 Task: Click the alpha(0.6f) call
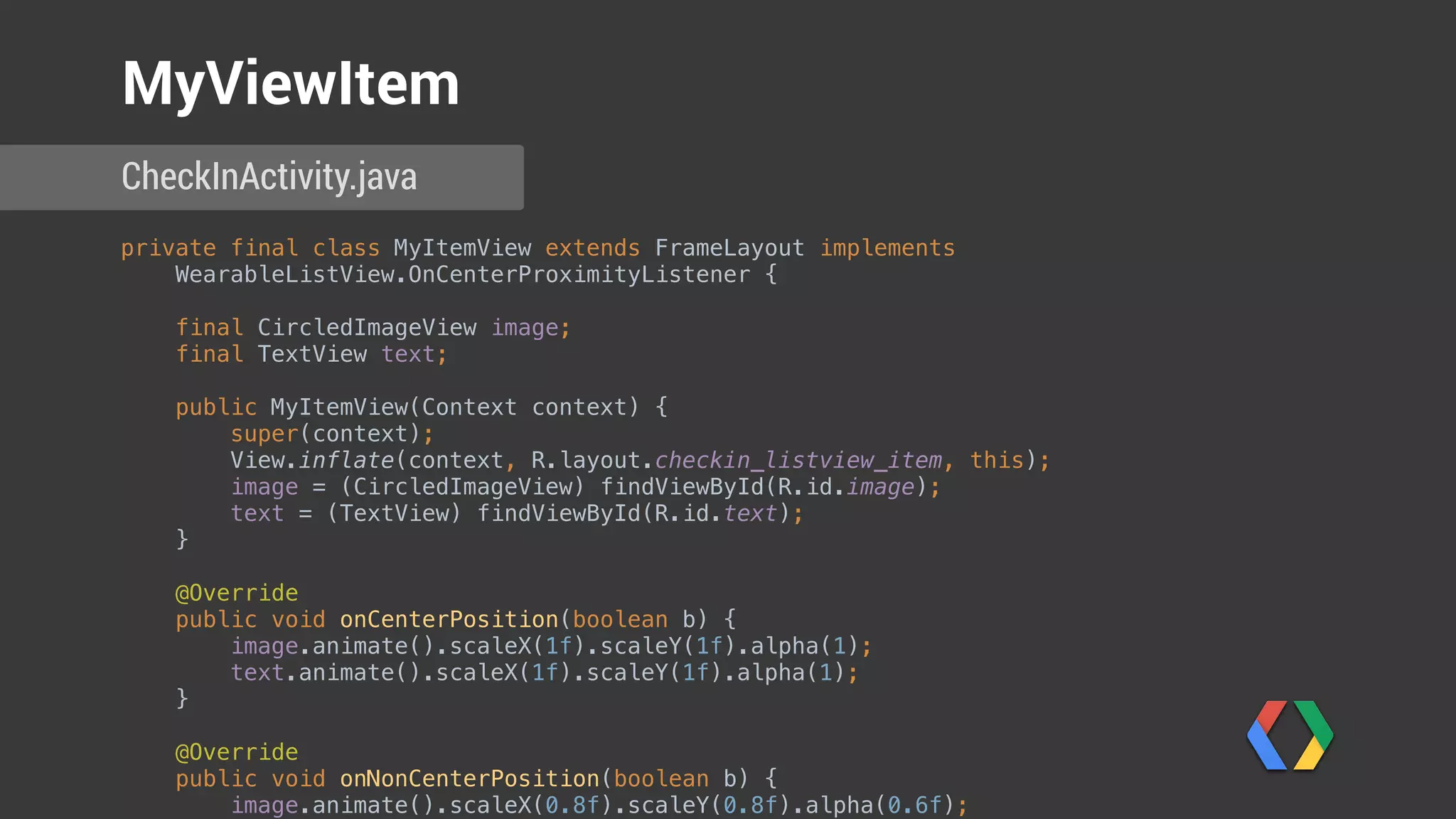[879, 805]
